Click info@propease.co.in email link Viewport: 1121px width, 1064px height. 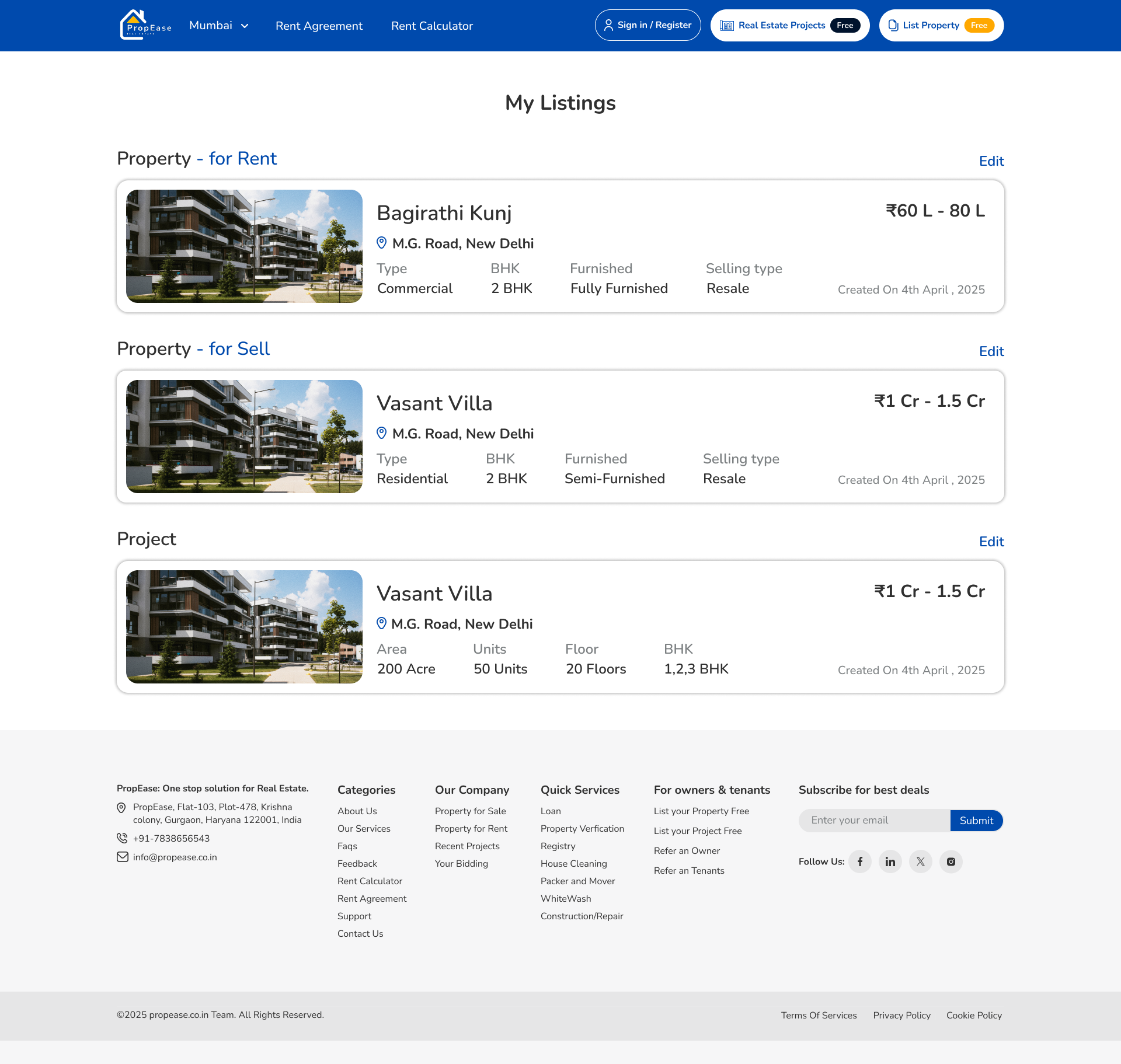tap(175, 857)
